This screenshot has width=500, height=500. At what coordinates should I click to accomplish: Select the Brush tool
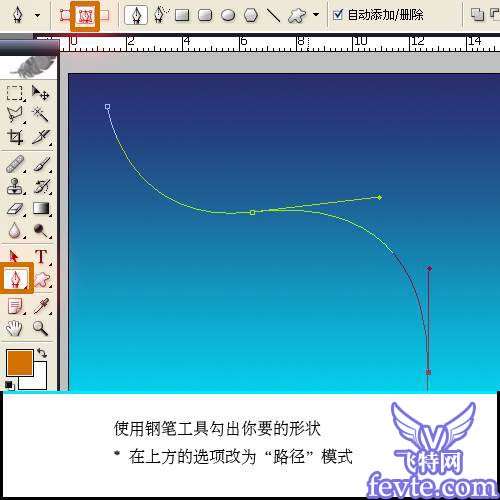[x=42, y=164]
